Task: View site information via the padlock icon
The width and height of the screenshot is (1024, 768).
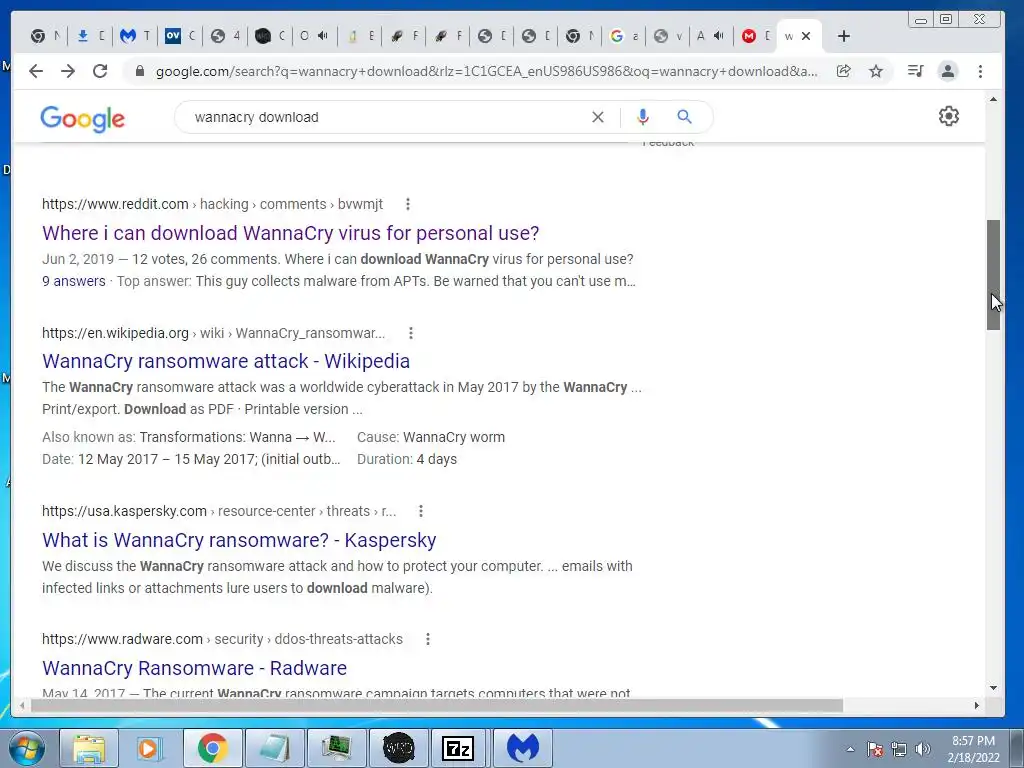Action: pos(139,71)
